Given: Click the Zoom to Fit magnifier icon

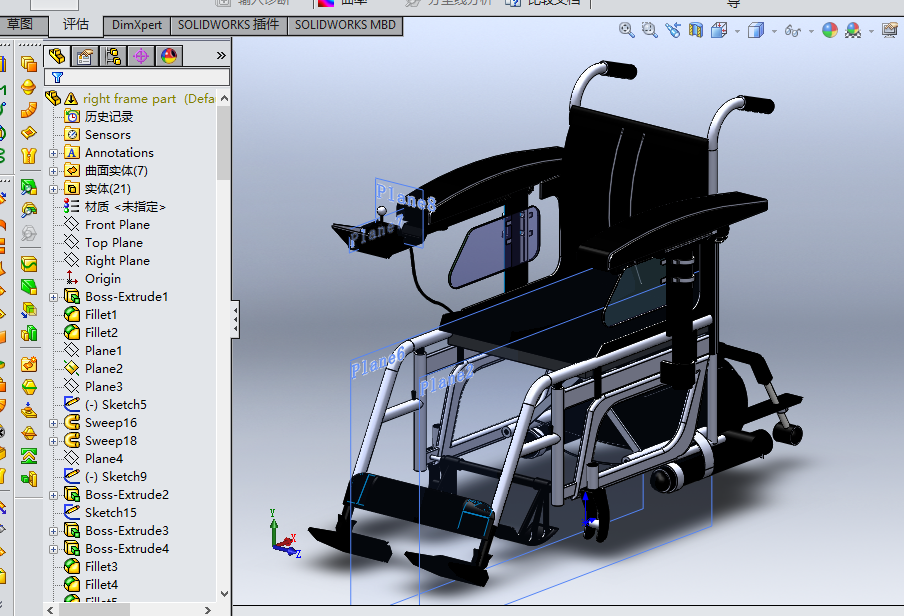Looking at the screenshot, I should coord(627,31).
